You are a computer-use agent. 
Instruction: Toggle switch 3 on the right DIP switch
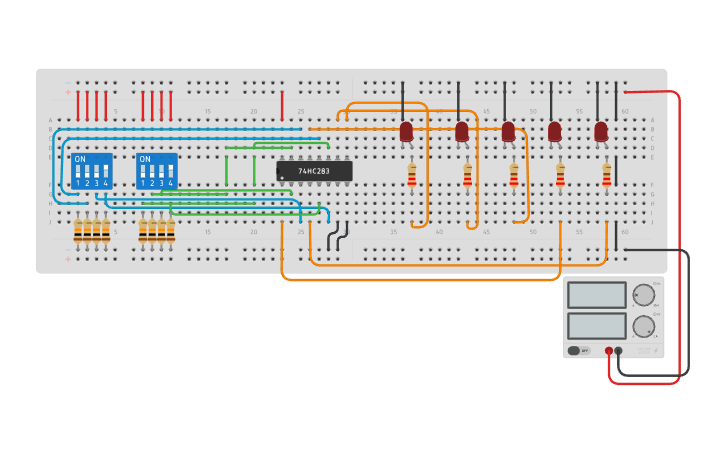(161, 171)
